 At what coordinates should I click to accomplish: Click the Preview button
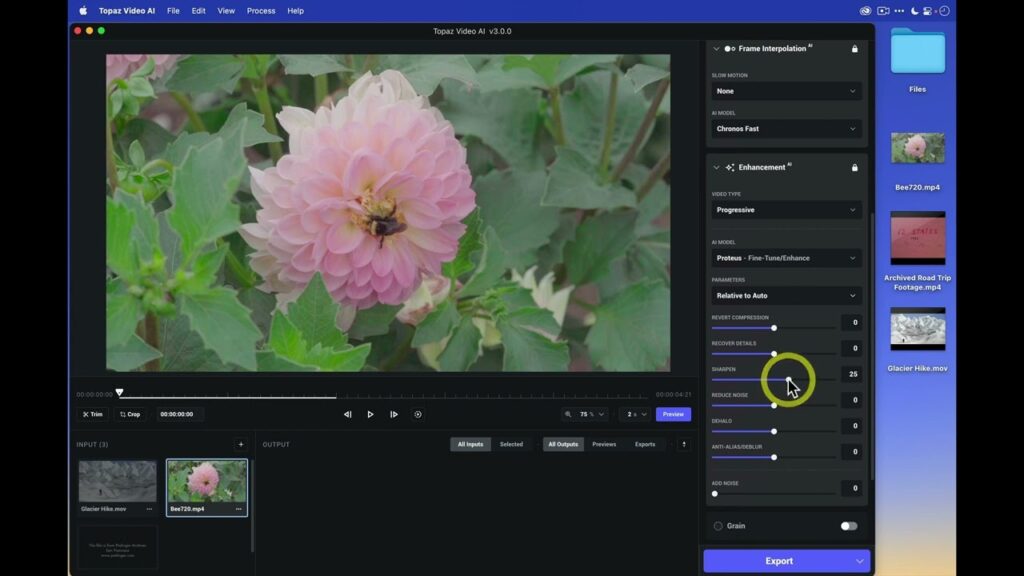673,414
